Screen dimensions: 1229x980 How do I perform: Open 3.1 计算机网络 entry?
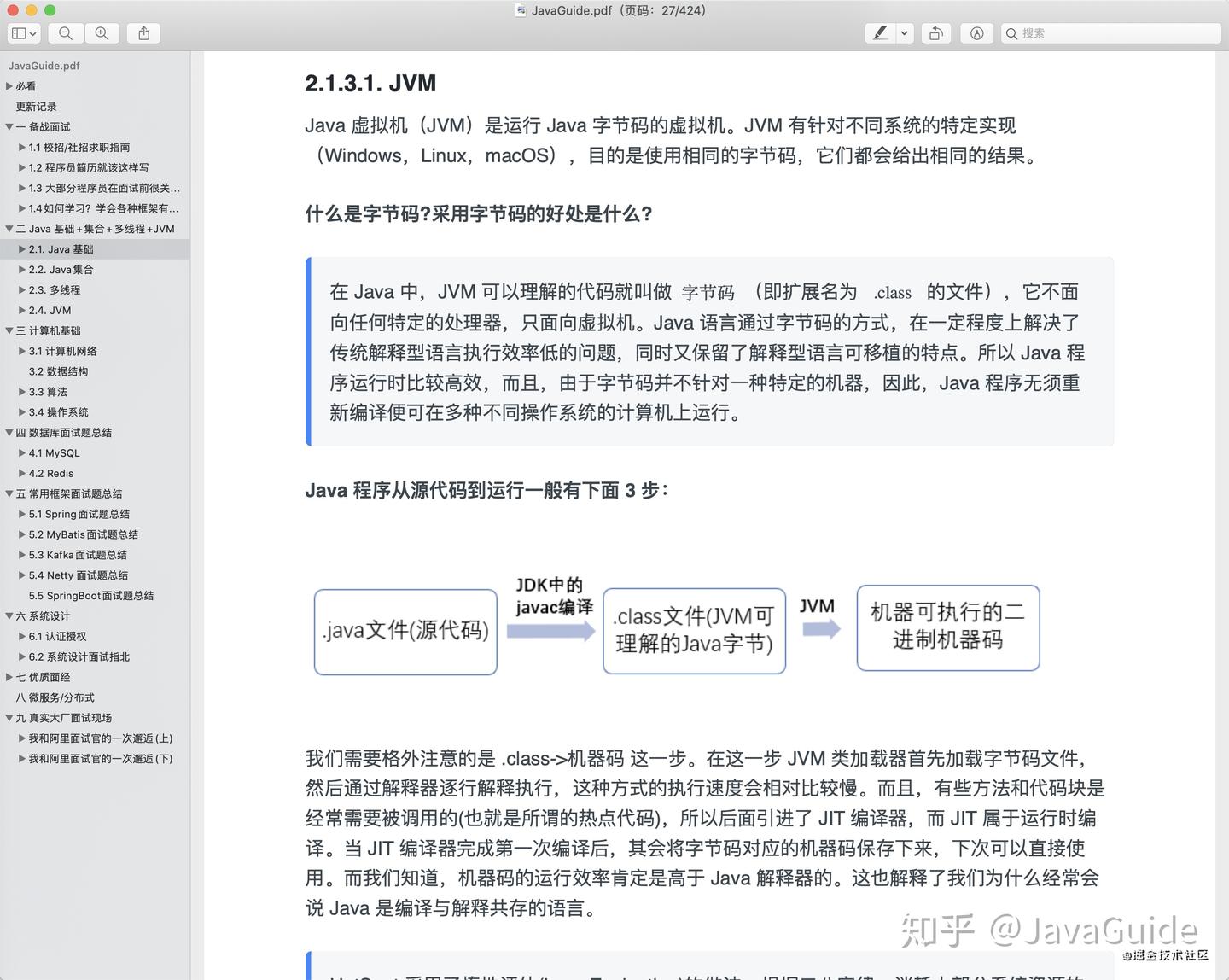(62, 351)
